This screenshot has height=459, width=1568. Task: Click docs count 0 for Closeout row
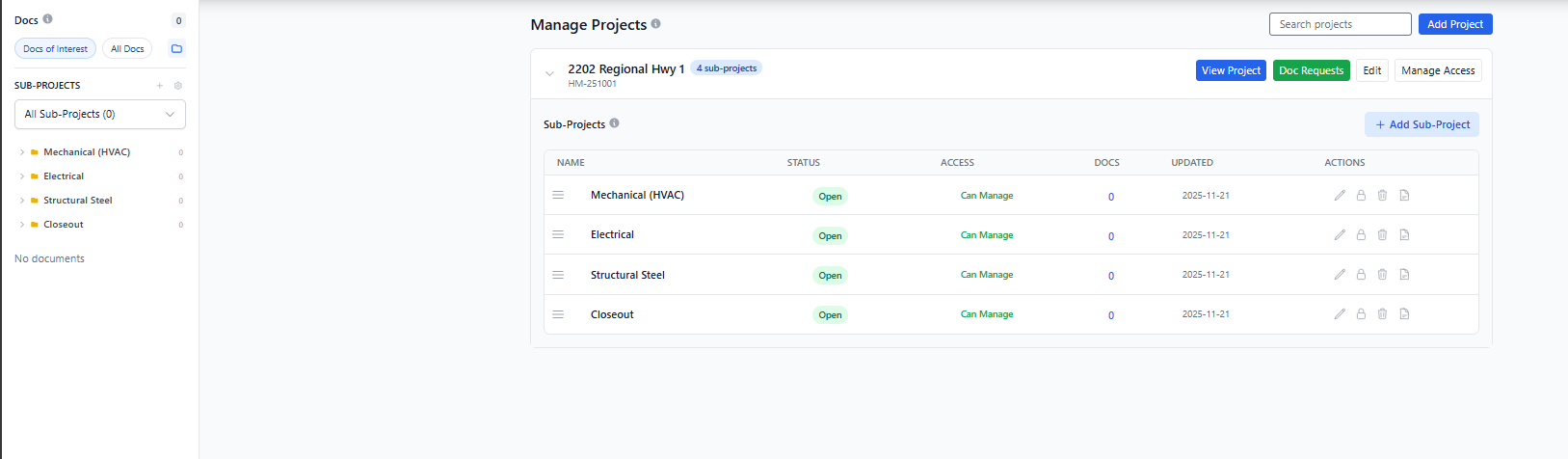[1111, 315]
